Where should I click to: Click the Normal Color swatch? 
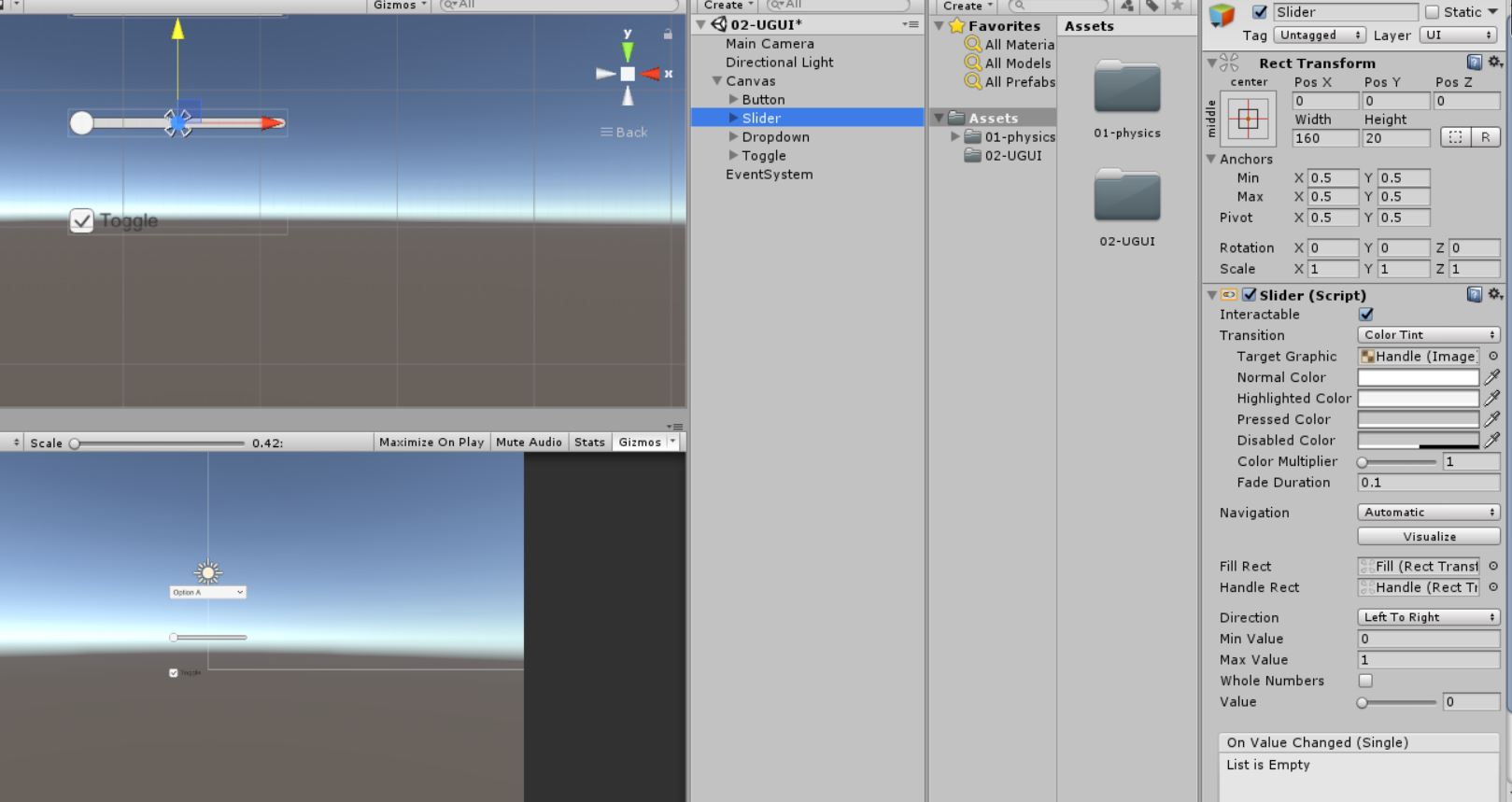point(1419,377)
